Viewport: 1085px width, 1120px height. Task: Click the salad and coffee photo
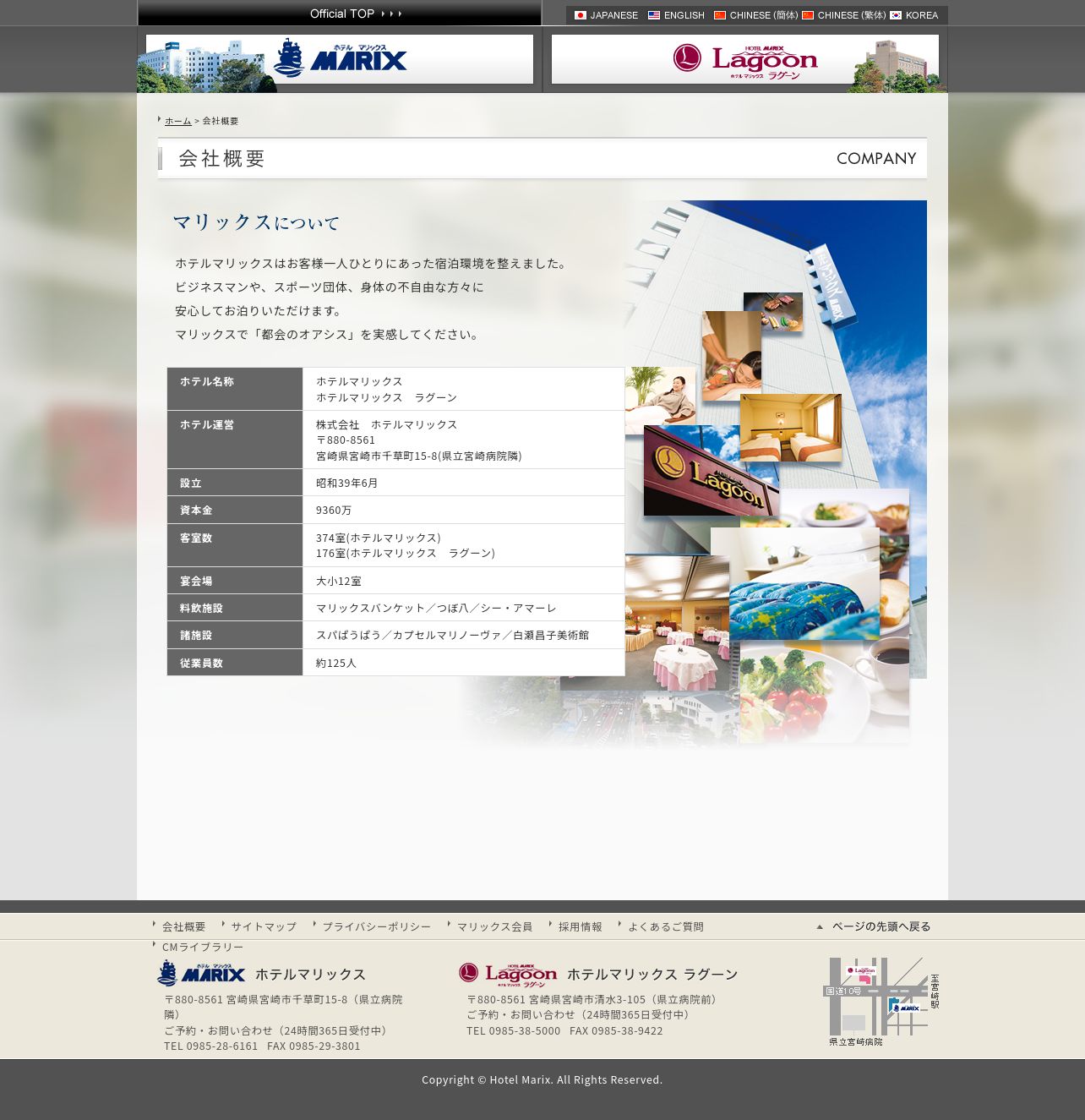(825, 691)
